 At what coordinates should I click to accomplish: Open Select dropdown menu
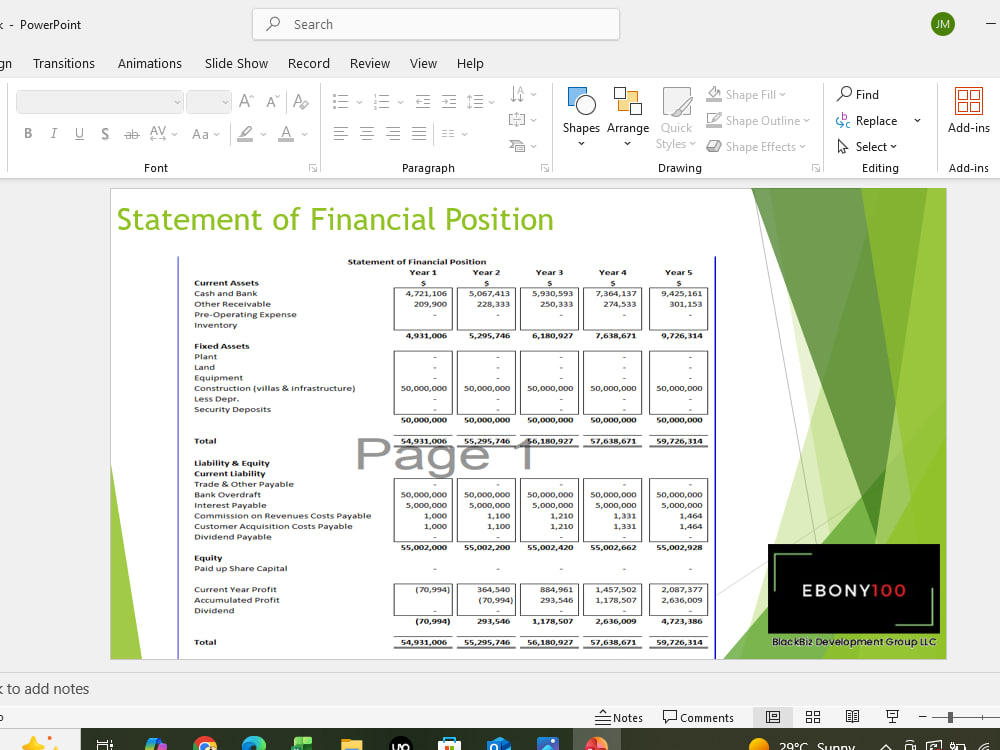click(867, 147)
